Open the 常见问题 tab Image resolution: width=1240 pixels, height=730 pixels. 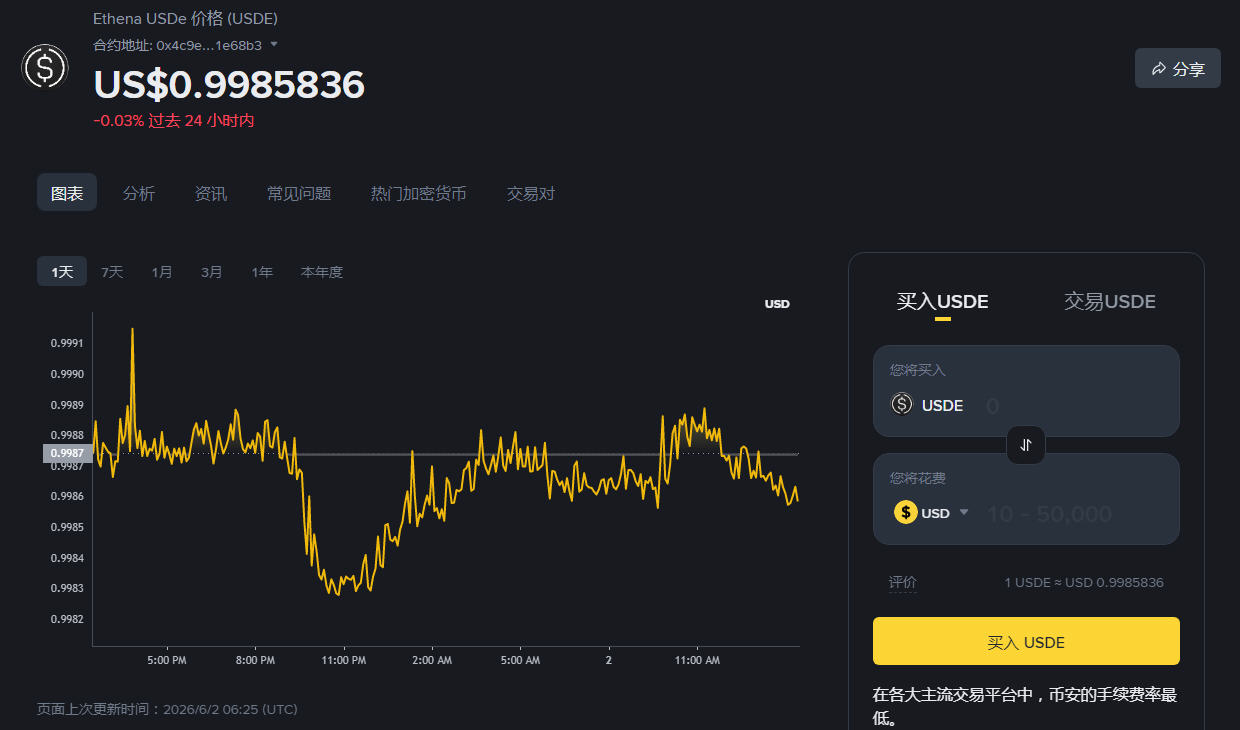299,193
